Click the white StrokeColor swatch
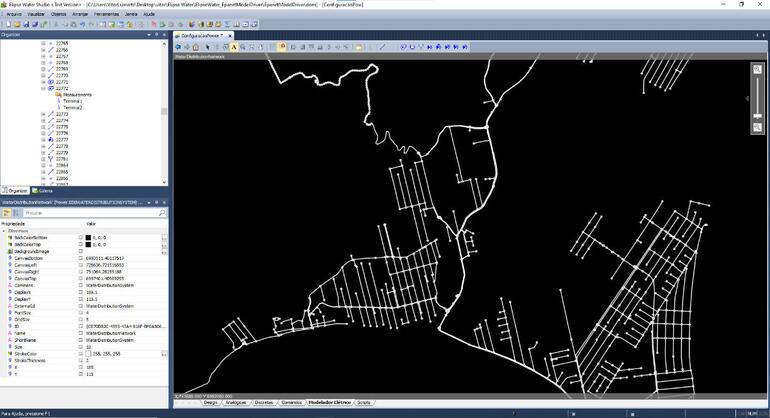 pyautogui.click(x=88, y=353)
